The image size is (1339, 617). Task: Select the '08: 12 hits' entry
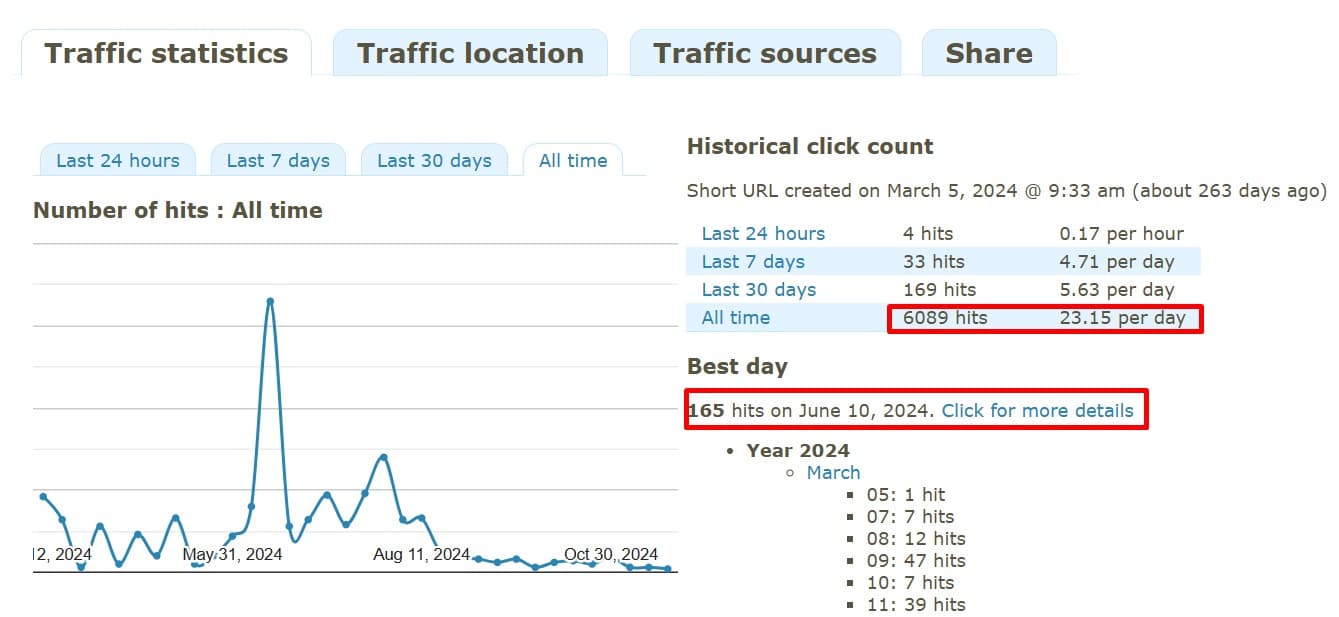pos(916,539)
